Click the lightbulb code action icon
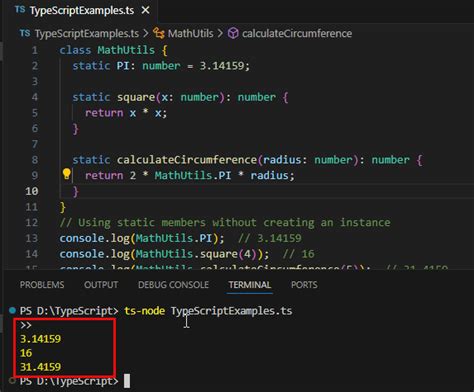Image resolution: width=474 pixels, height=392 pixels. tap(66, 174)
